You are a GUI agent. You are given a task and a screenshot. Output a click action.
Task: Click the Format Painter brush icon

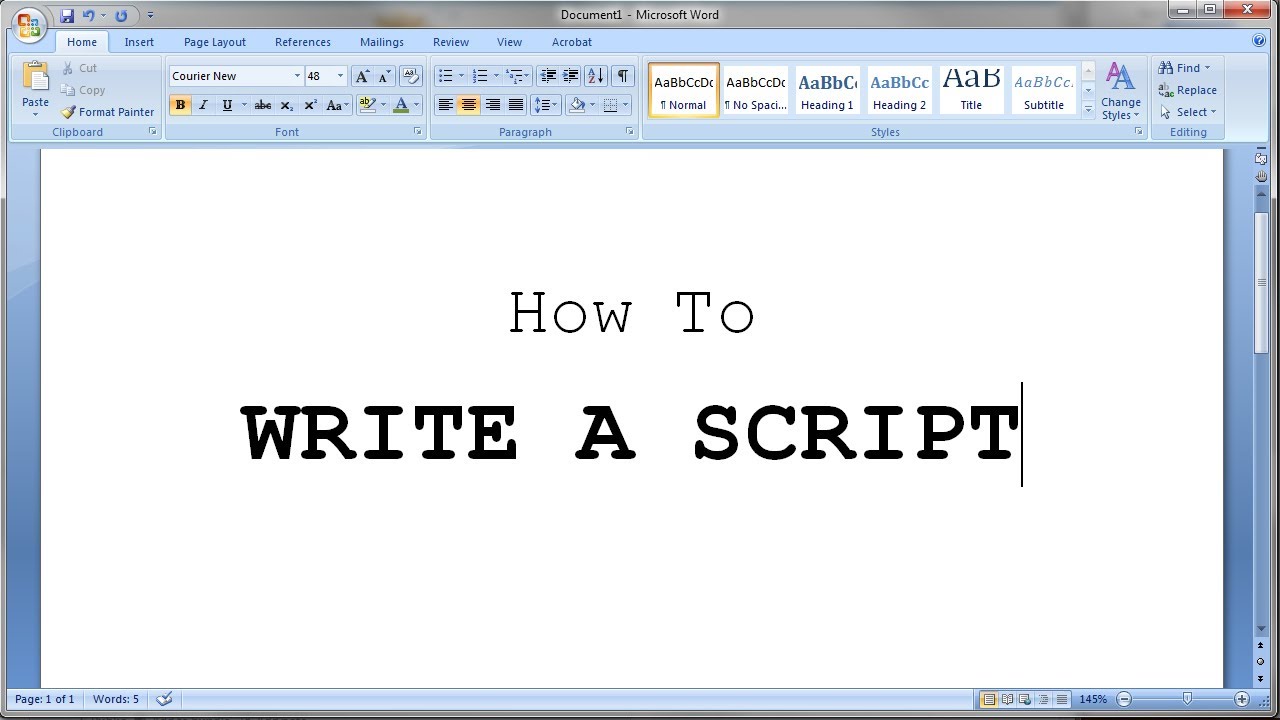[x=68, y=112]
